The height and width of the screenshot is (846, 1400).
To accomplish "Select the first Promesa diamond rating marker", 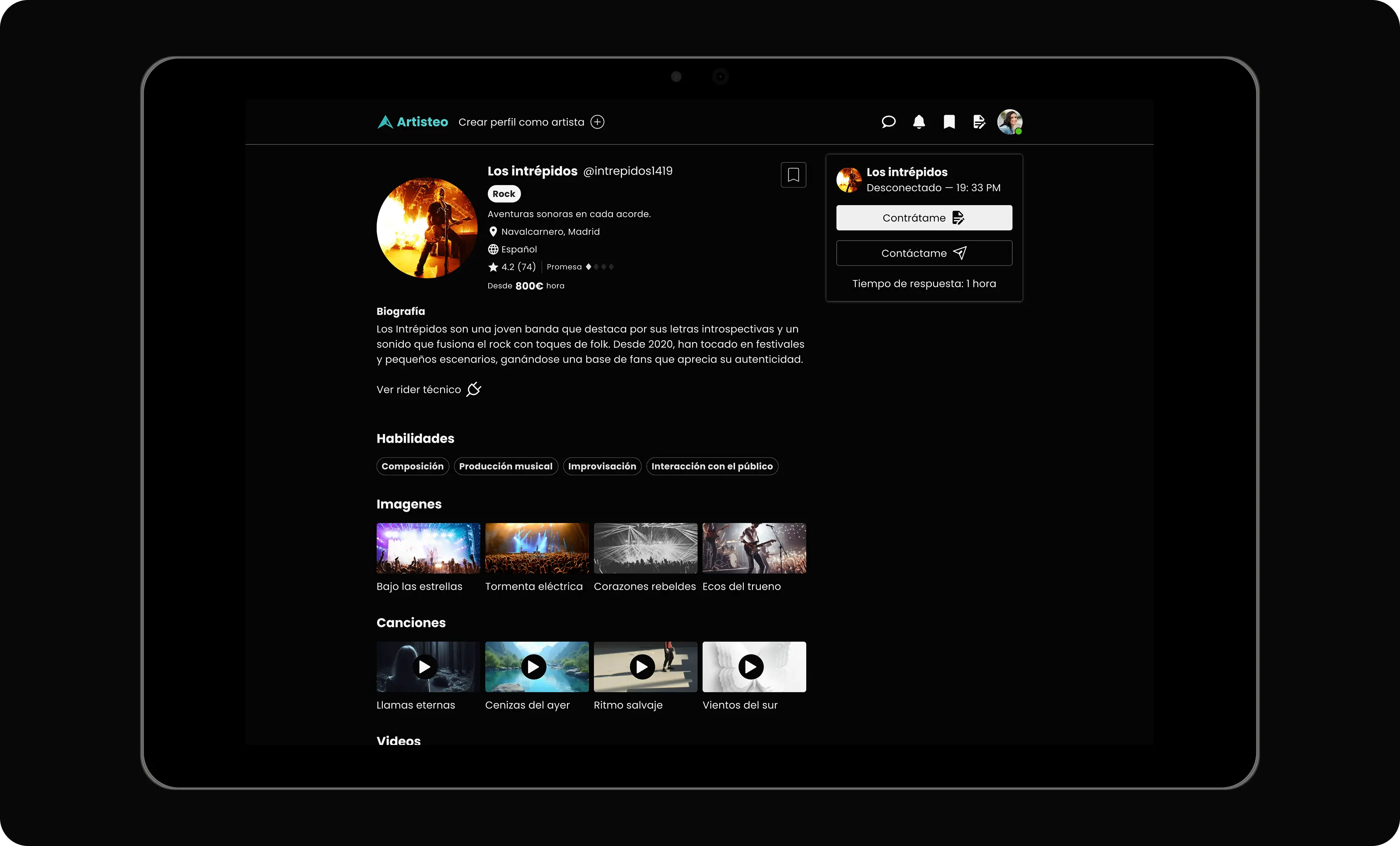I will click(588, 266).
